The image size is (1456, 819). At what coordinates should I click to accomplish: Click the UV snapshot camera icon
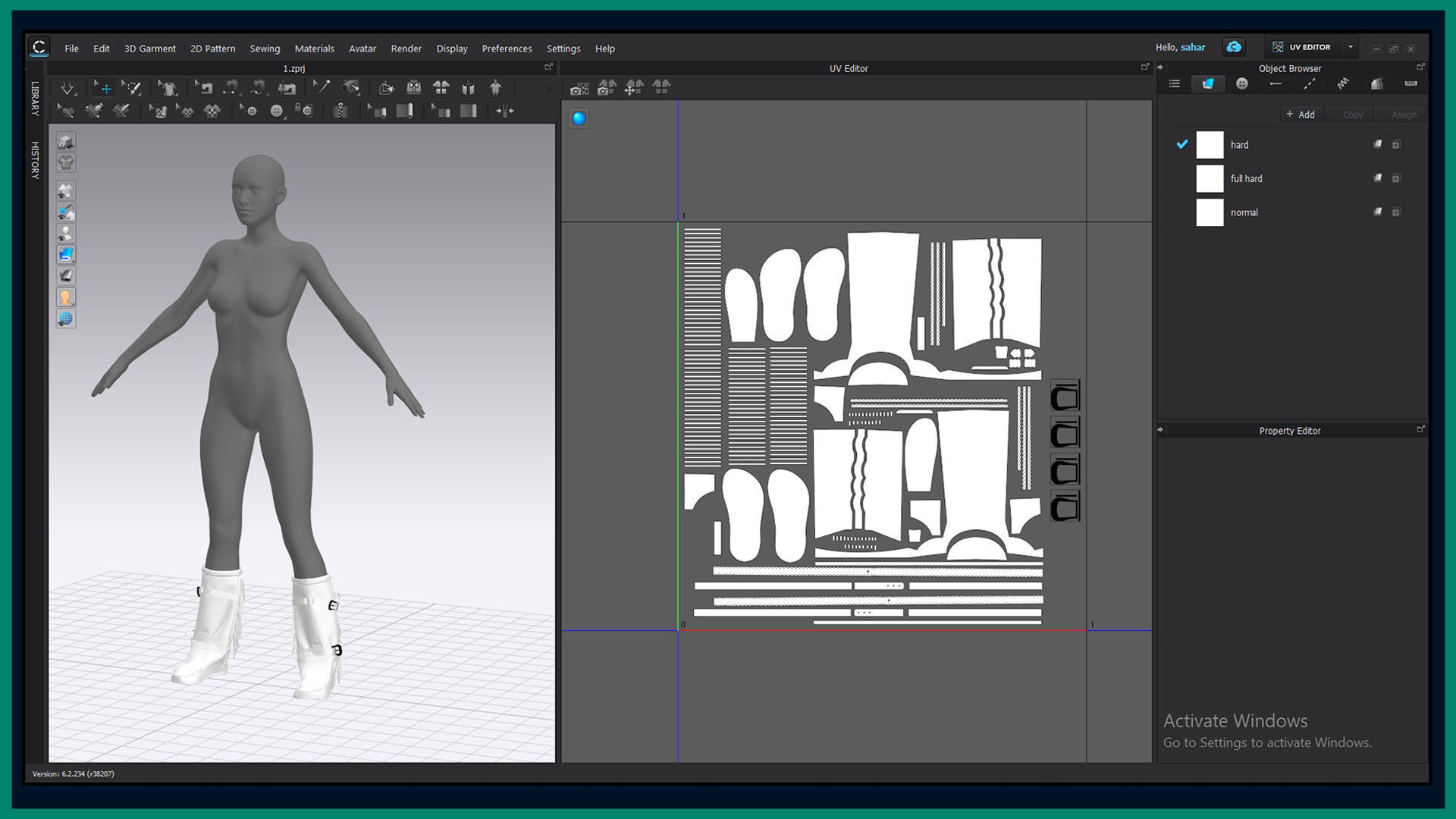coord(579,89)
